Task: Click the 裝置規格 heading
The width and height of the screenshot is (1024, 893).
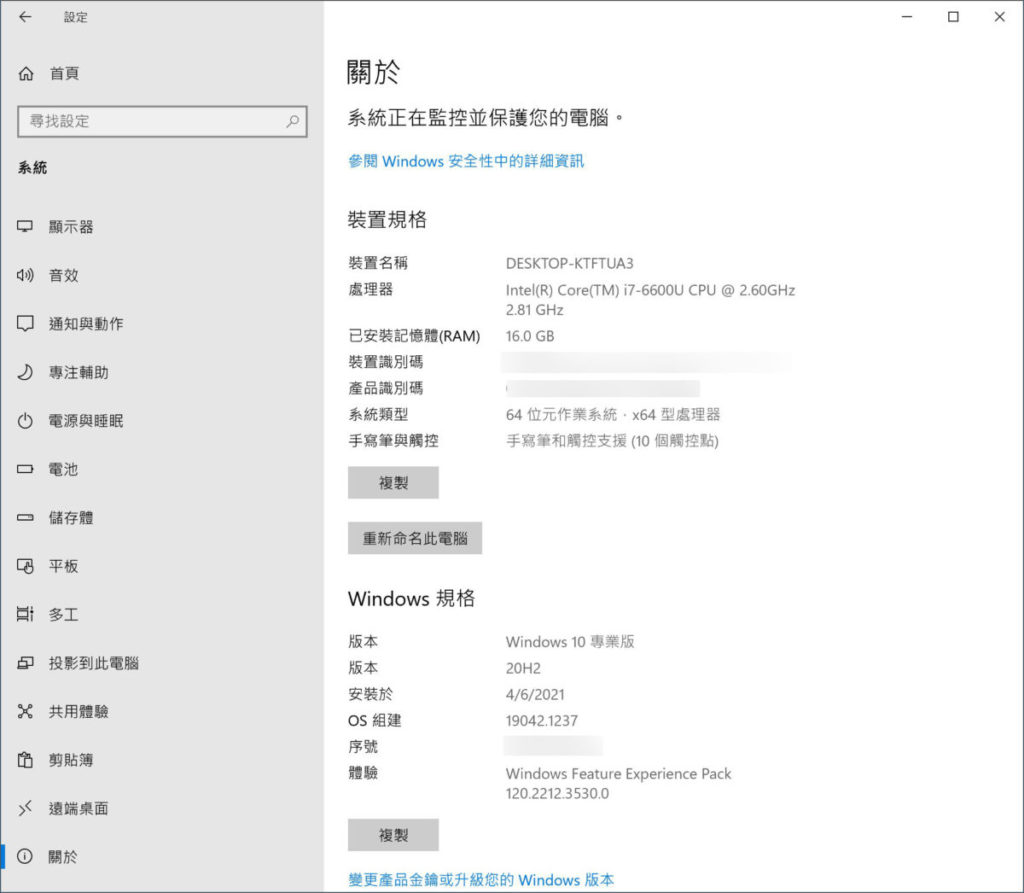Action: tap(387, 219)
